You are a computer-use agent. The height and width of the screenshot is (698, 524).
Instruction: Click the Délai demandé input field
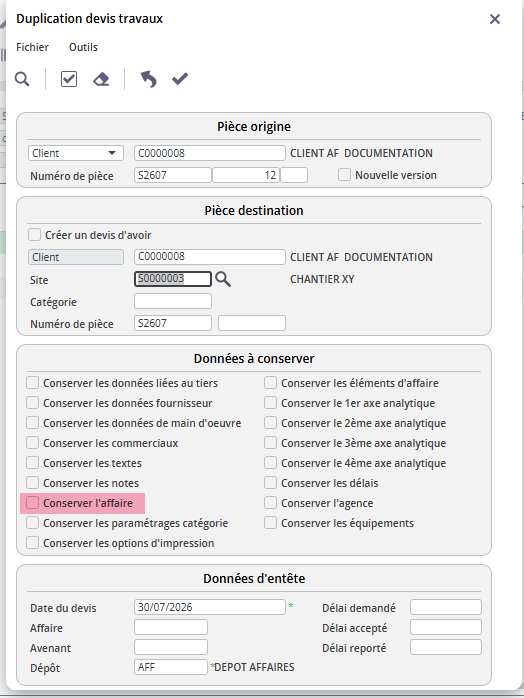446,607
